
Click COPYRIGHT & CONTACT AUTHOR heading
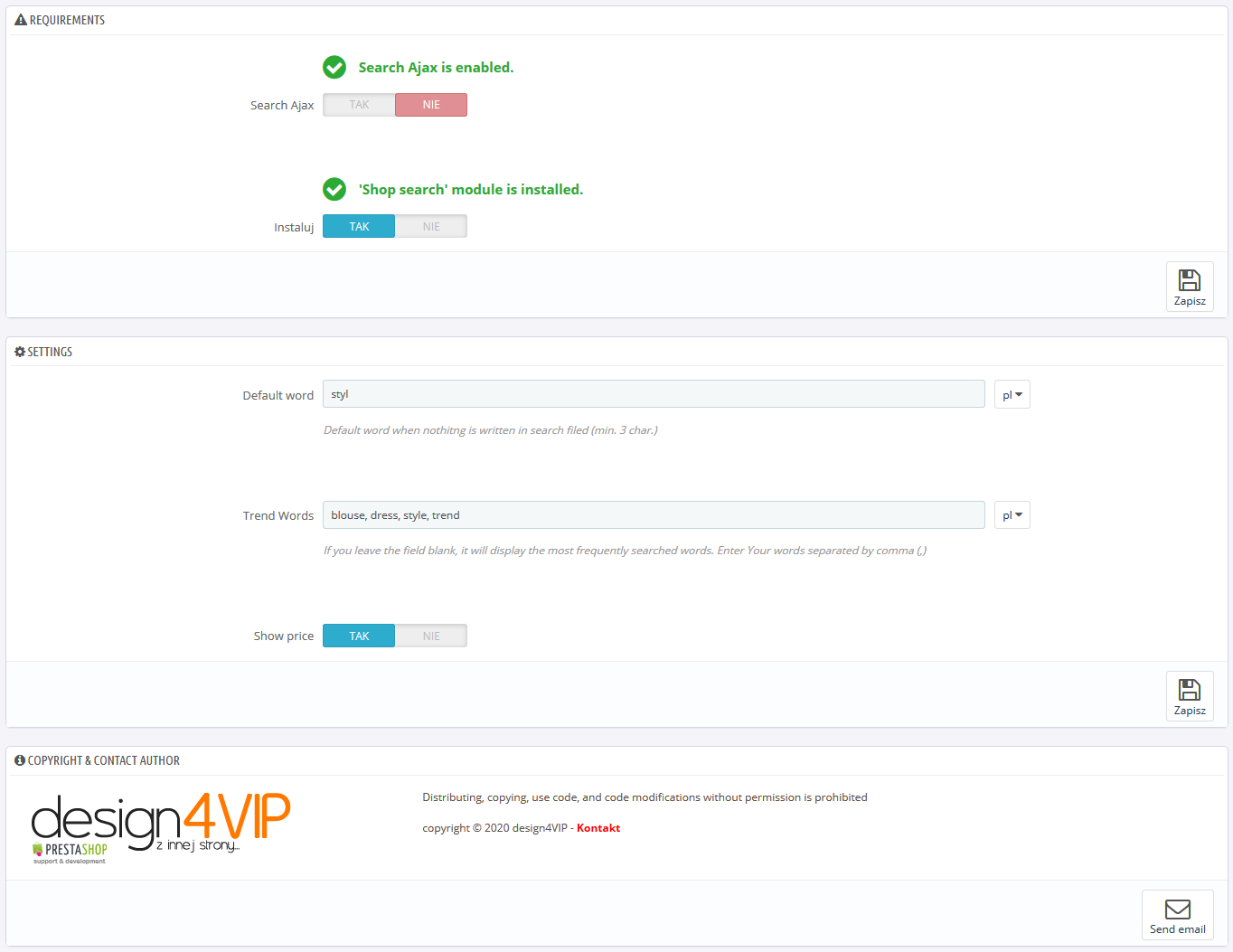click(104, 760)
